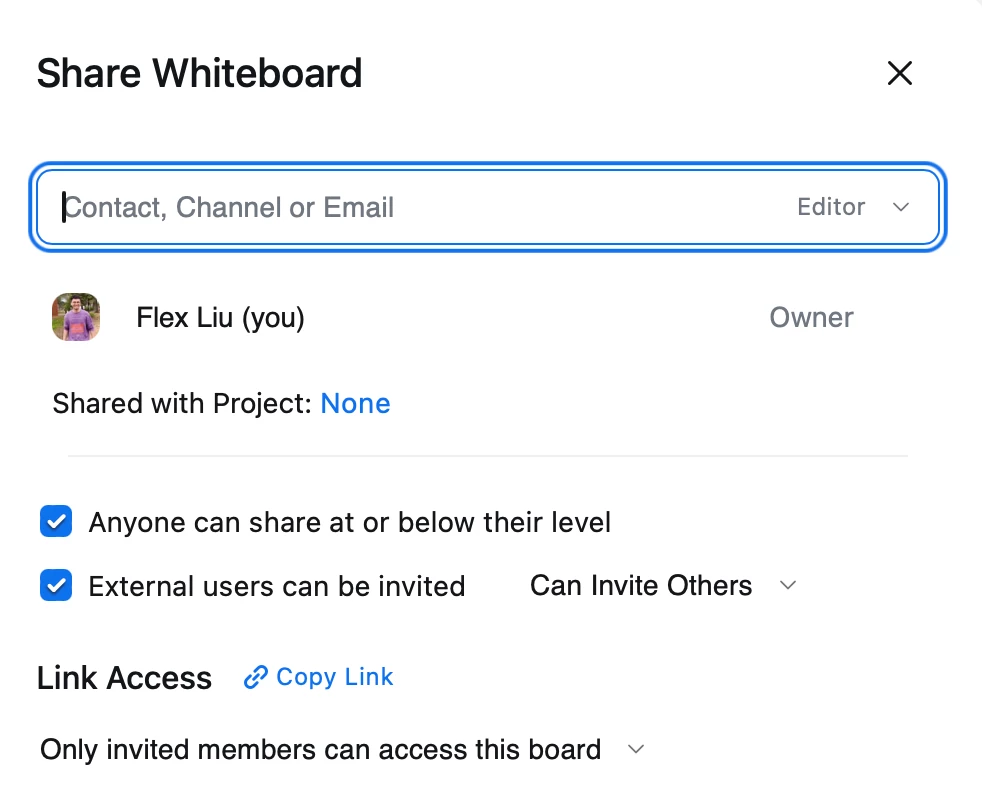Click the Copy Link text
The width and height of the screenshot is (982, 796).
click(x=335, y=677)
